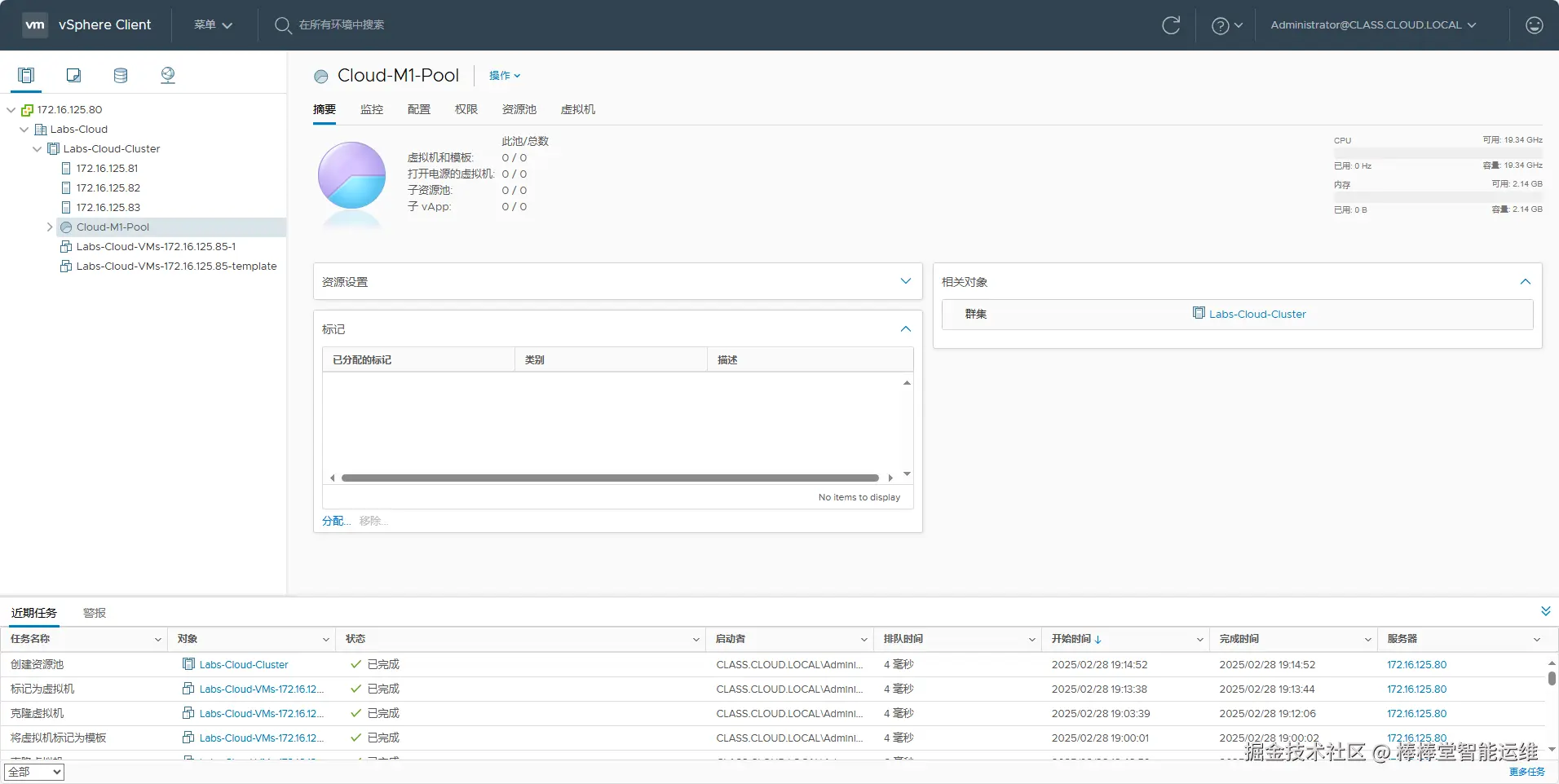The image size is (1559, 784).
Task: Open server 172.16.125.80 link in 创建资源池 row
Action: pyautogui.click(x=1417, y=665)
